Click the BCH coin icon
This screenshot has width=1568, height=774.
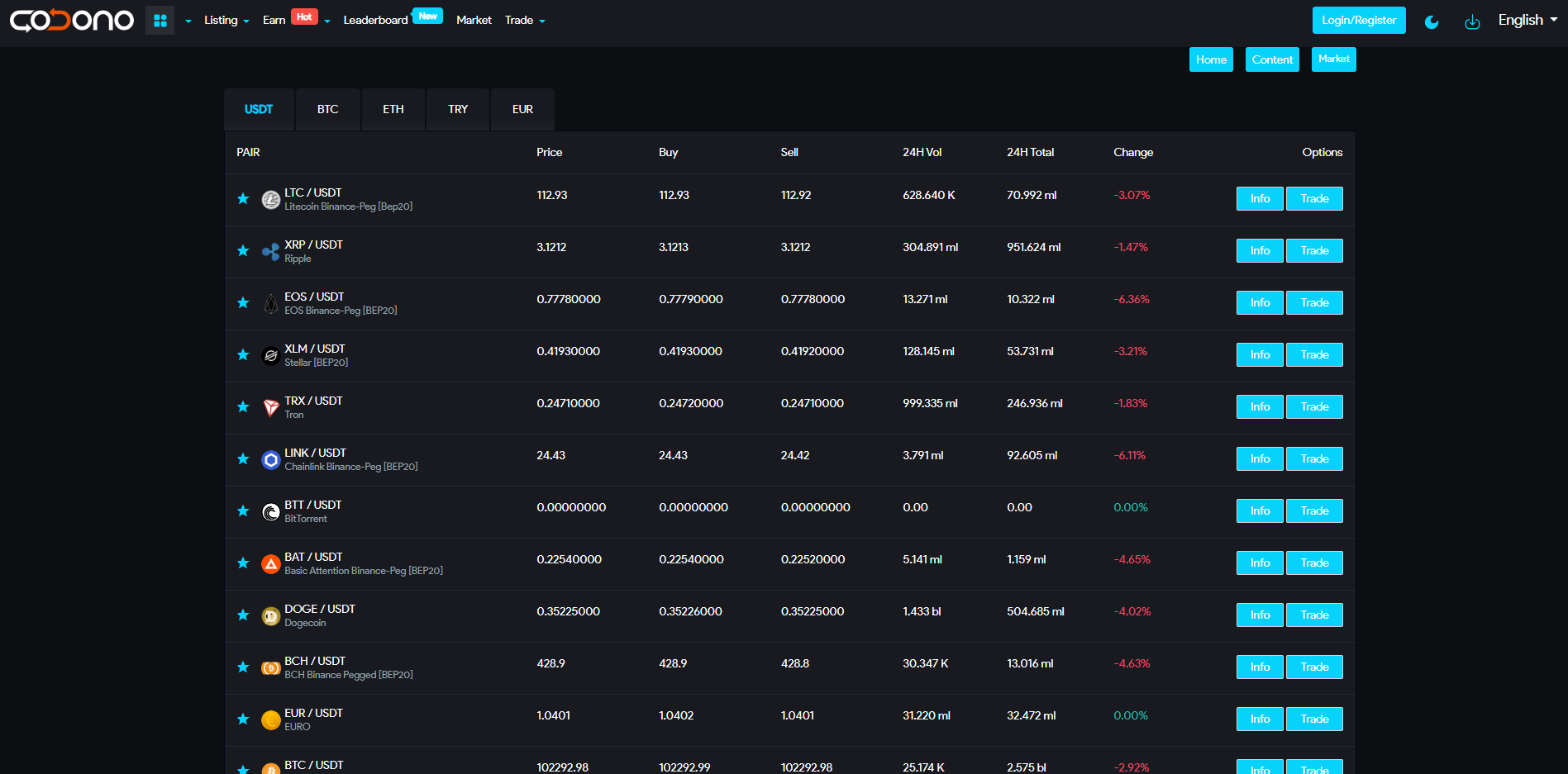[x=271, y=668]
